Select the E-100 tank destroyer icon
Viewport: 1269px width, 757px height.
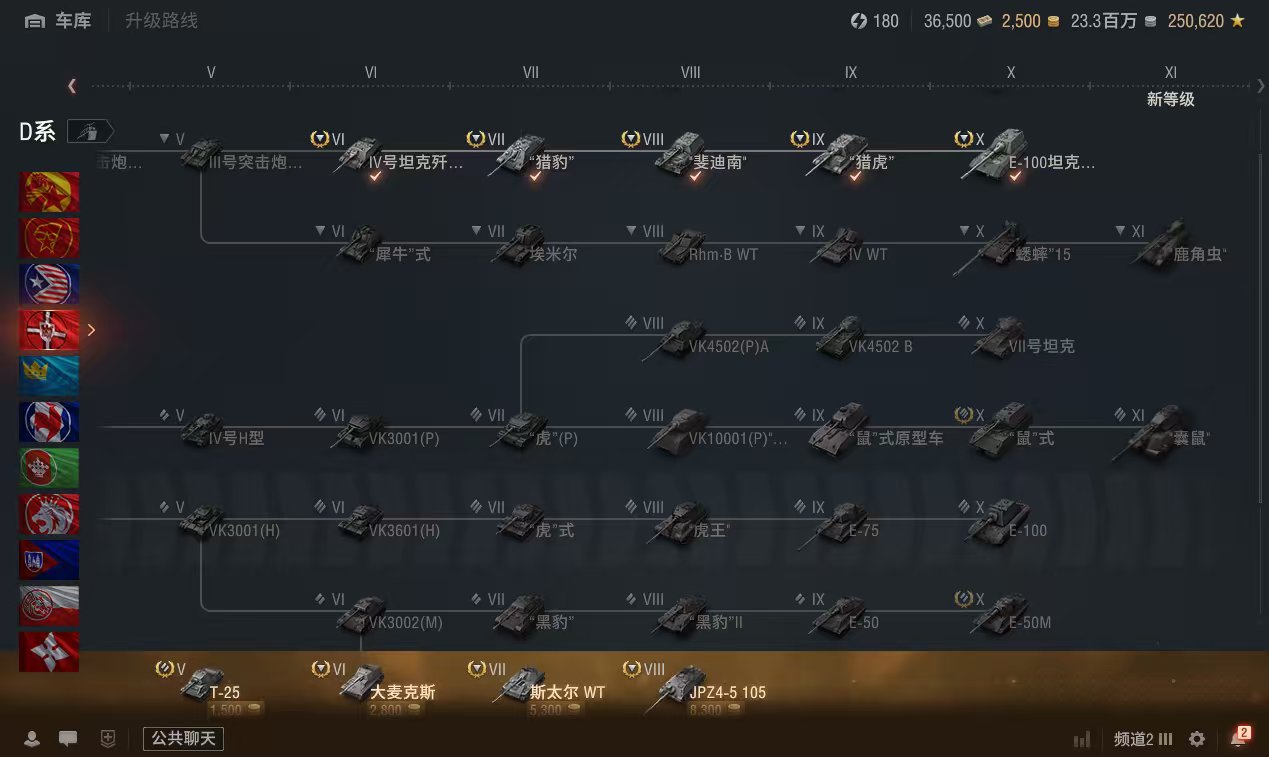[x=996, y=154]
